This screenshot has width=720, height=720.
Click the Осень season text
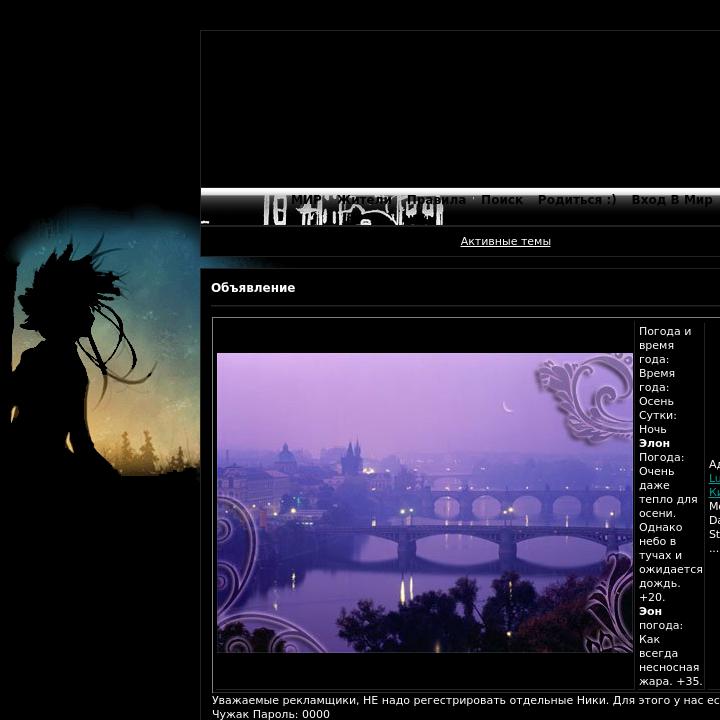(x=656, y=402)
